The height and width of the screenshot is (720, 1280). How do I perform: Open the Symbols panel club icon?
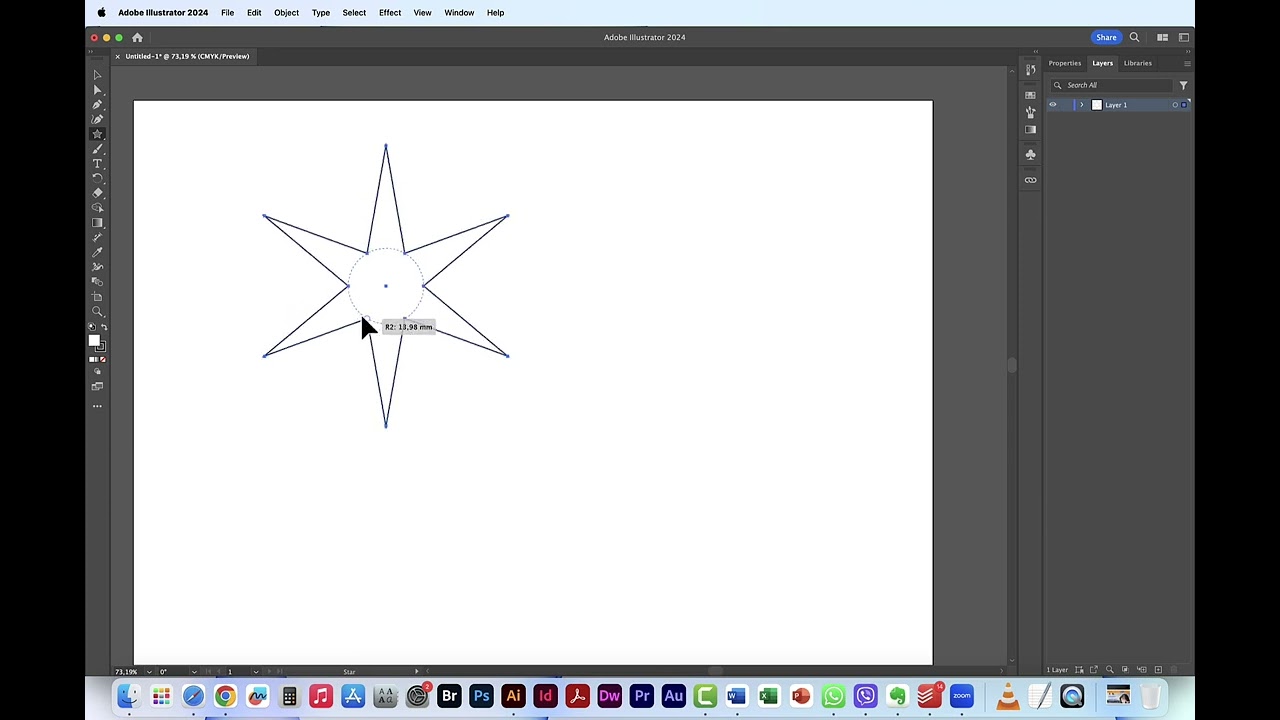point(1030,155)
